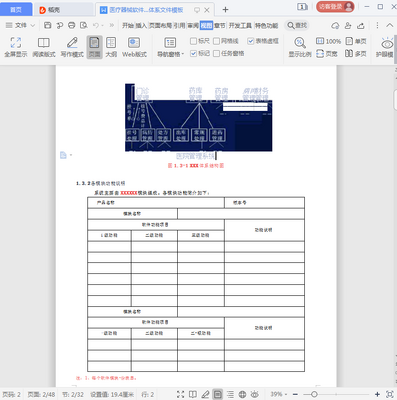Image resolution: width=397 pixels, height=400 pixels.
Task: Open the 引用 References tab
Action: coord(180,25)
